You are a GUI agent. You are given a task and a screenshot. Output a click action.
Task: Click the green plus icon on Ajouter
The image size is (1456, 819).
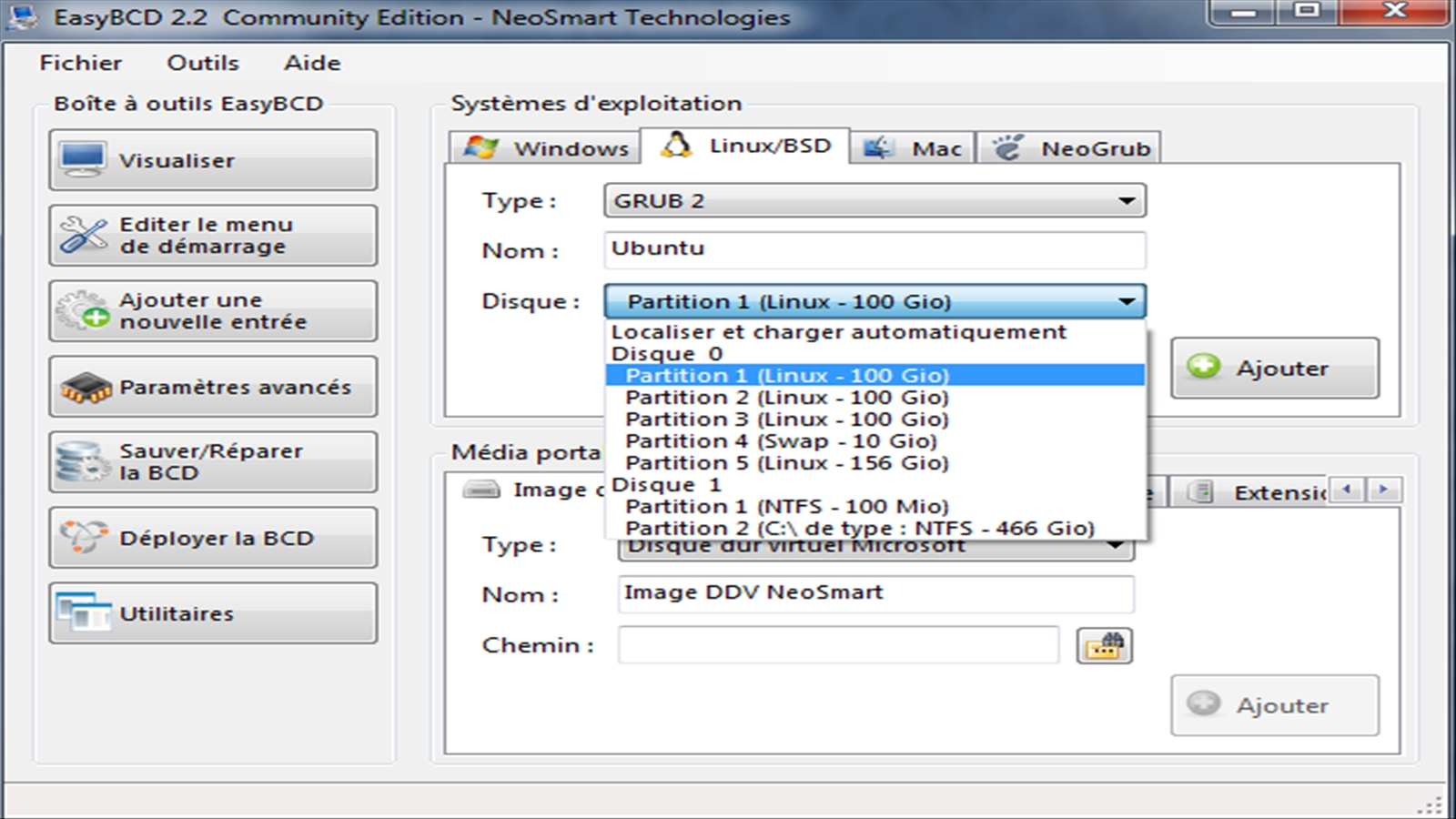[x=1203, y=367]
